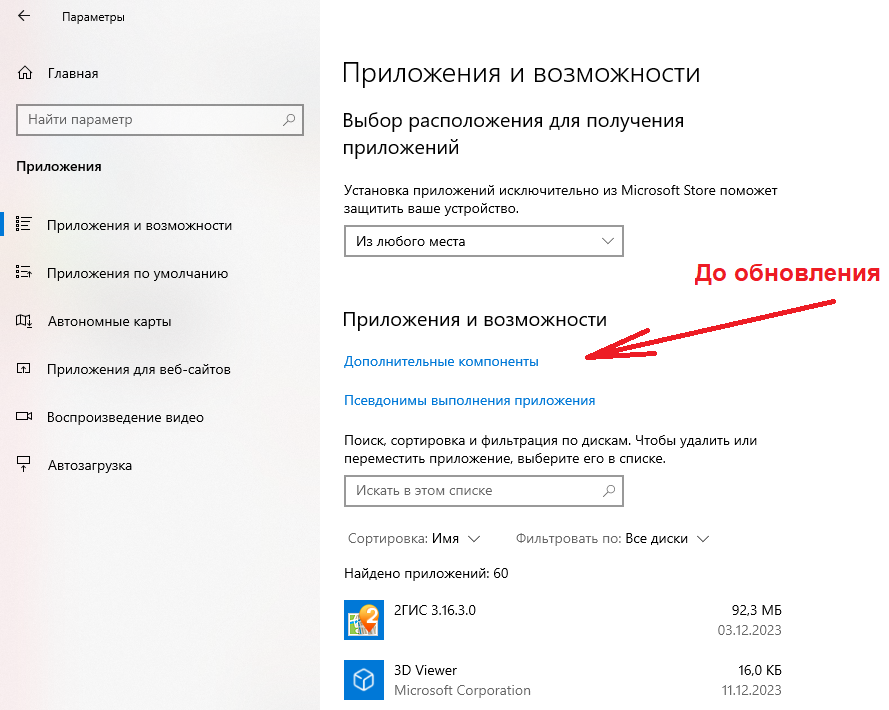This screenshot has width=889, height=710.
Task: Focus the Найти параметр search field
Action: [x=160, y=120]
